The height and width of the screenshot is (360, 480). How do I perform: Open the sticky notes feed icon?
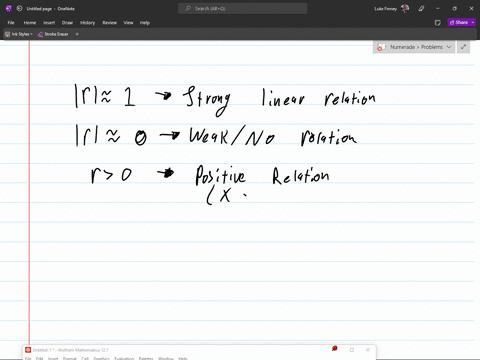coord(438,23)
